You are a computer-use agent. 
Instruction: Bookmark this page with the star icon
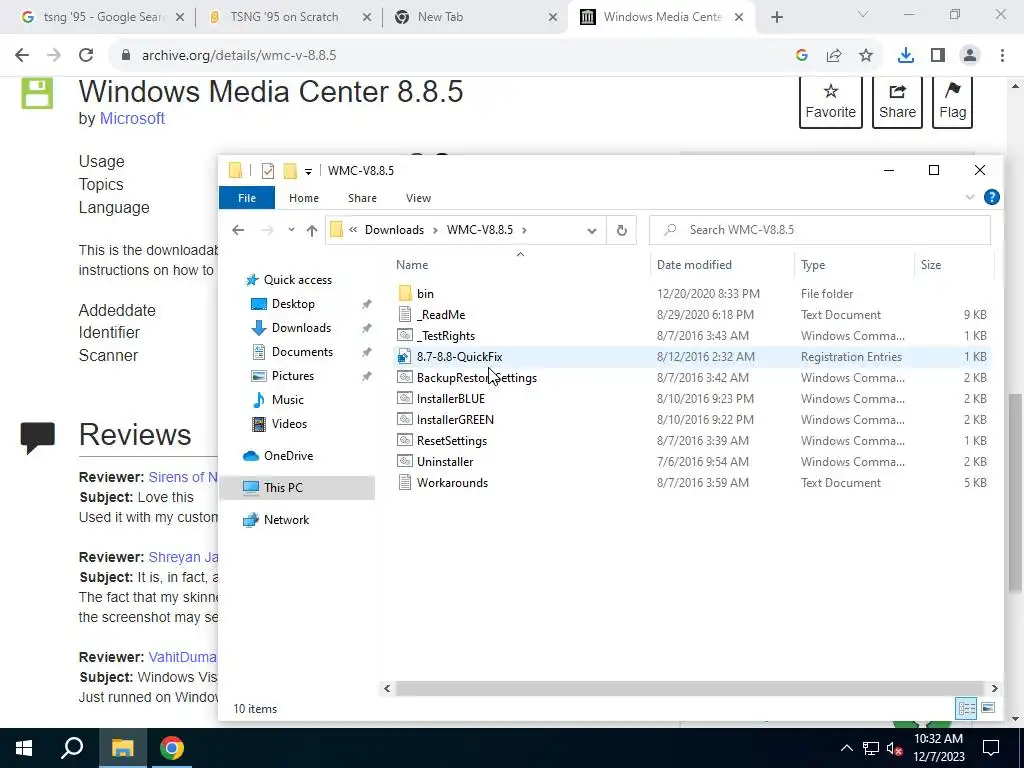(866, 56)
